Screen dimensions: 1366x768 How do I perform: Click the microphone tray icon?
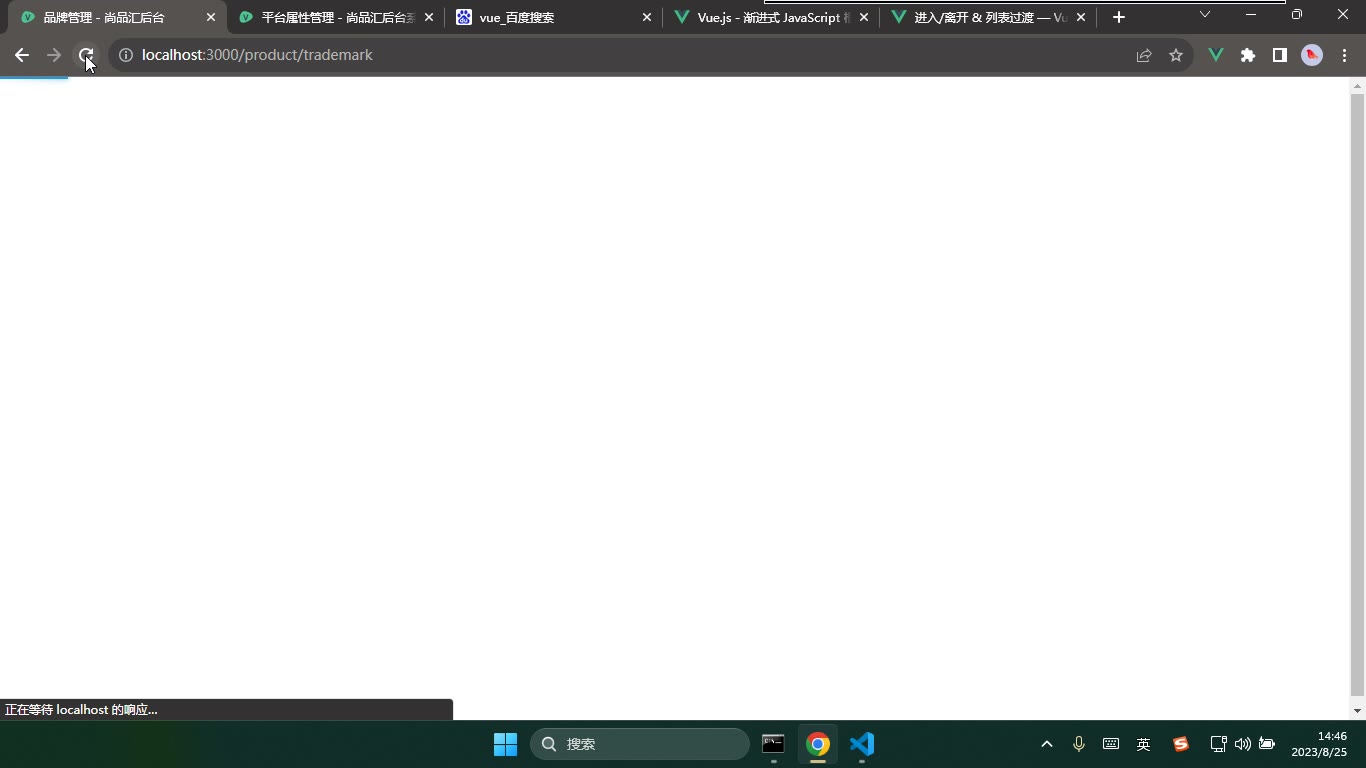point(1079,744)
